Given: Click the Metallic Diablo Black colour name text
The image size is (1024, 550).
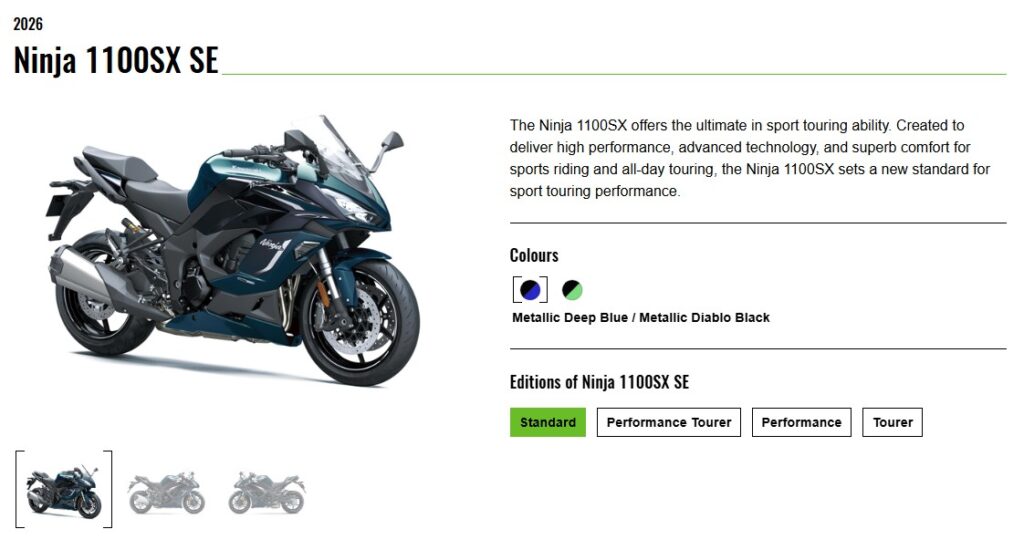Looking at the screenshot, I should [705, 318].
